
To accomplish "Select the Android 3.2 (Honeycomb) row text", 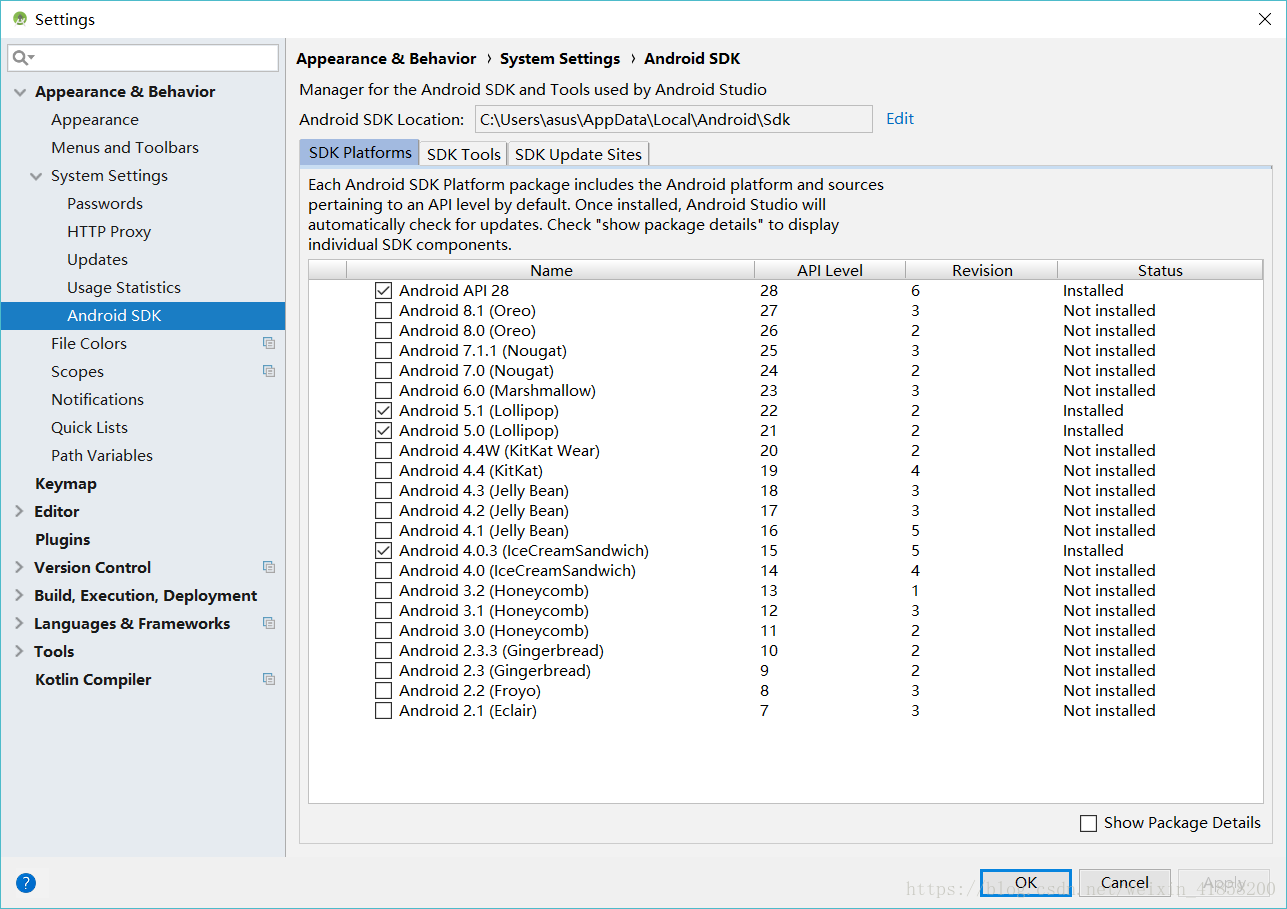I will coord(494,590).
